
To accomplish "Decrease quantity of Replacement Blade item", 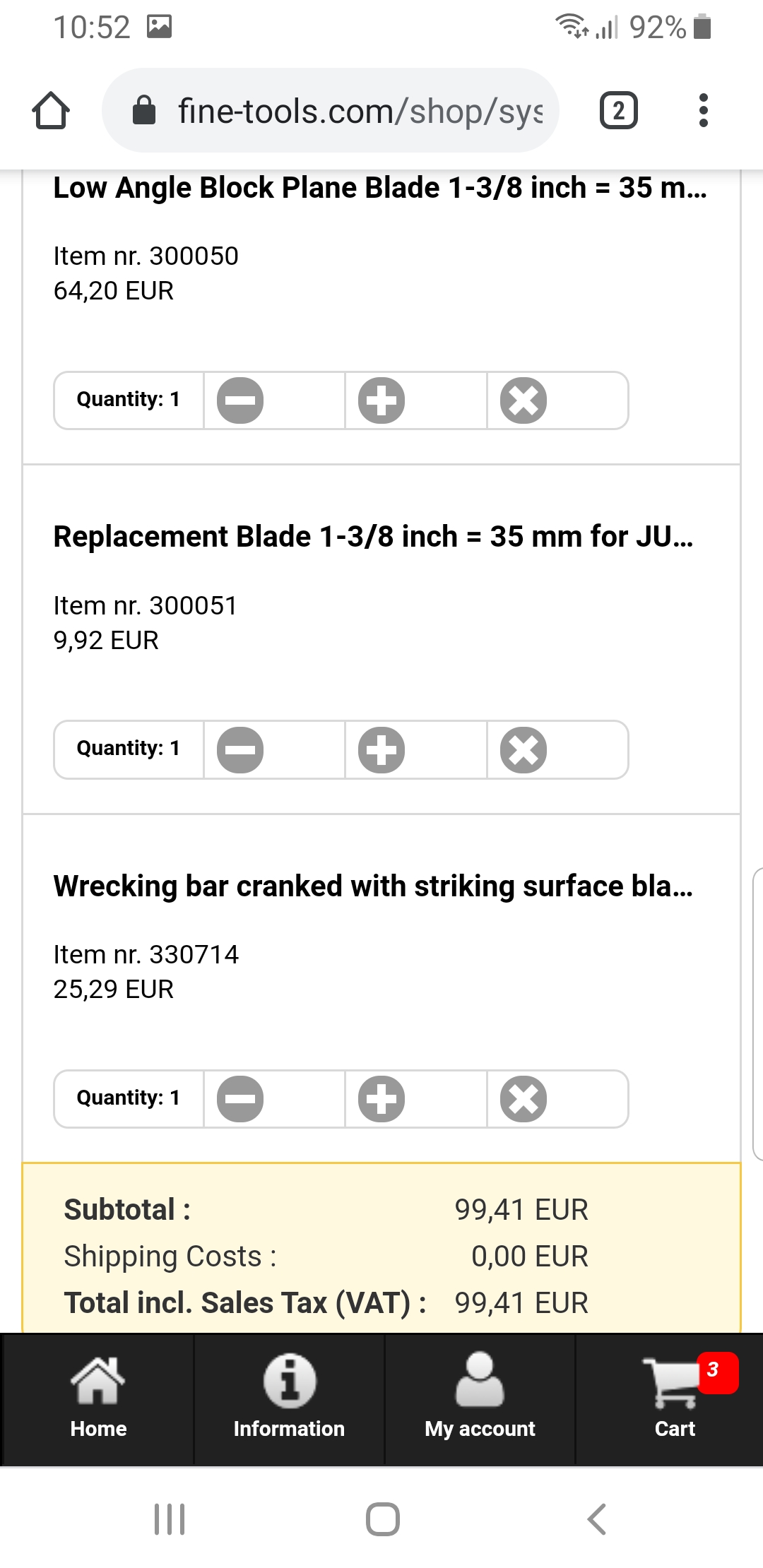I will (240, 749).
